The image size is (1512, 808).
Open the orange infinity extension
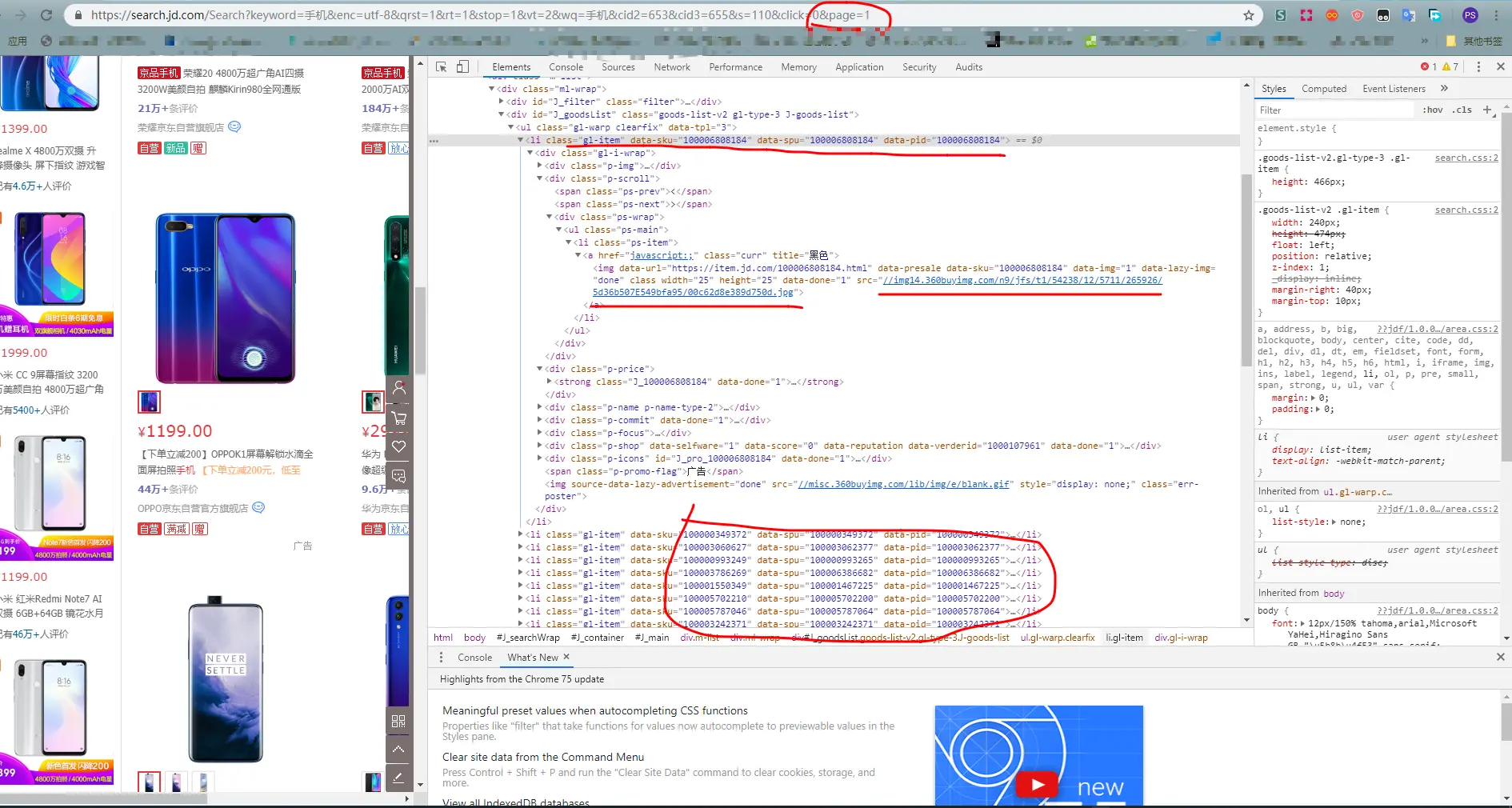[1332, 15]
